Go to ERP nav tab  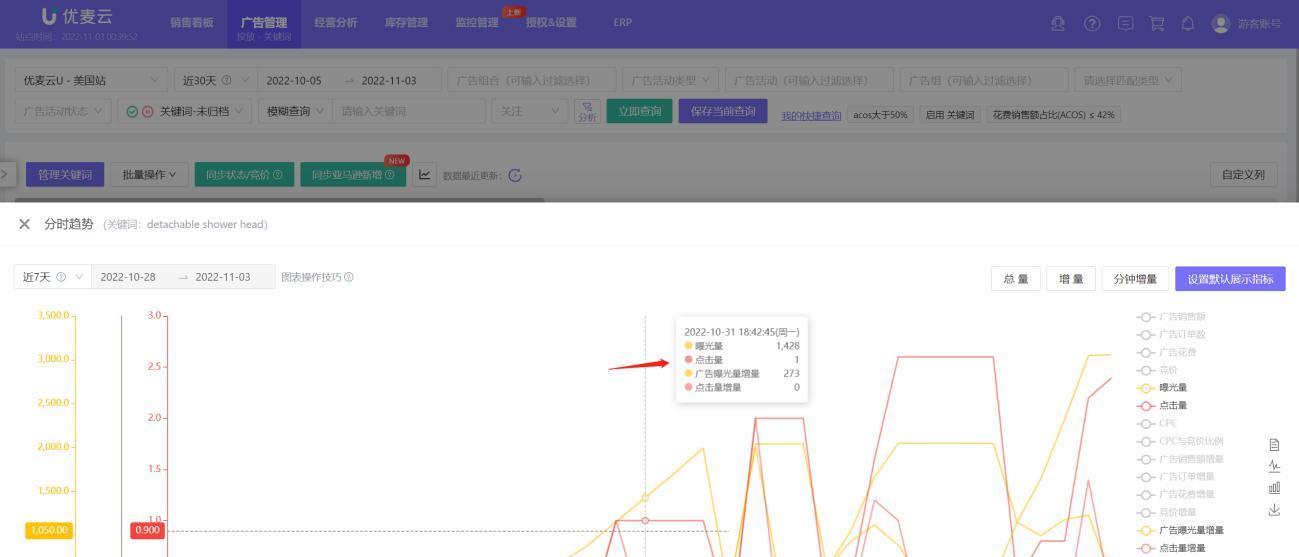(622, 22)
